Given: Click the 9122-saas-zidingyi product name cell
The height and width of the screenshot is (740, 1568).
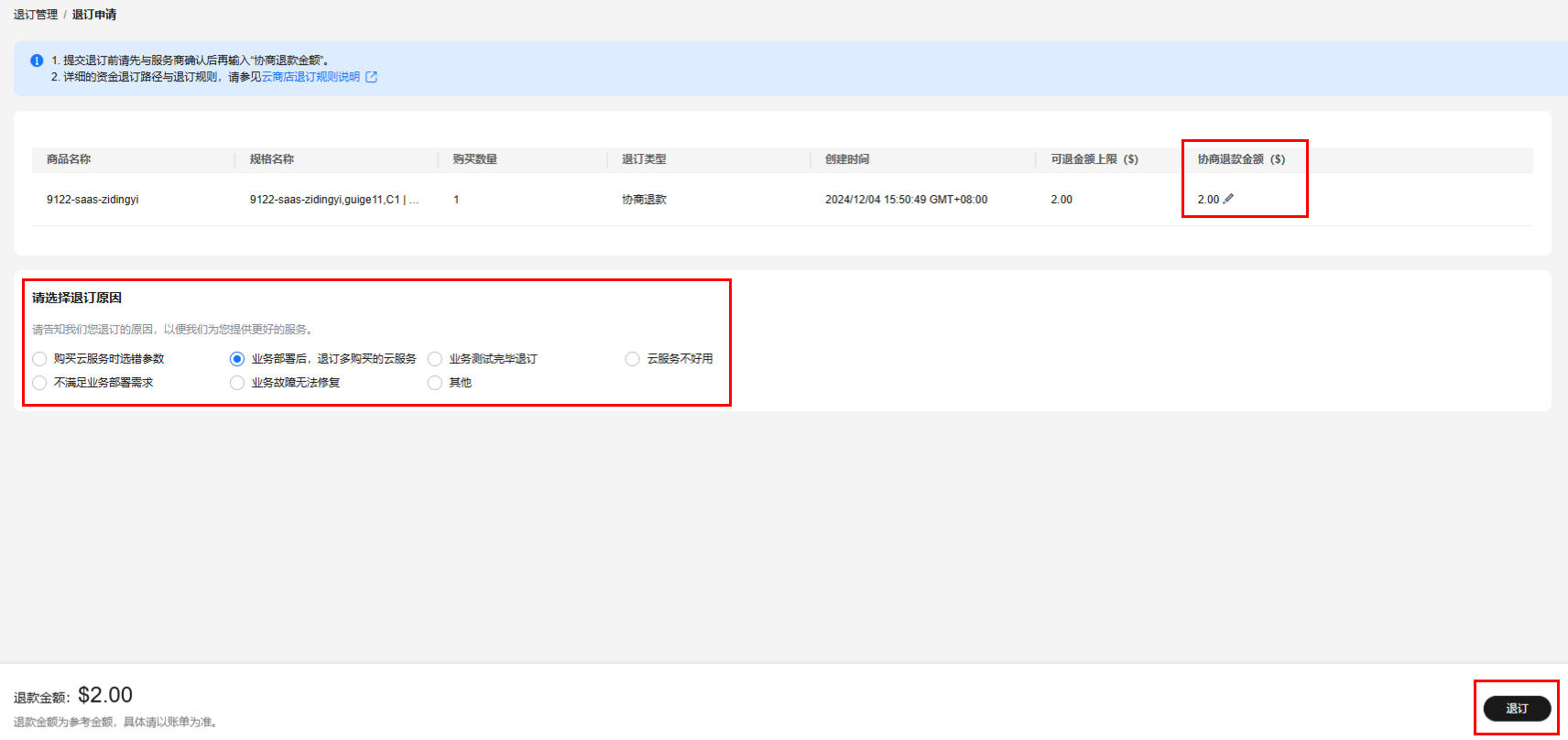Looking at the screenshot, I should click(93, 200).
